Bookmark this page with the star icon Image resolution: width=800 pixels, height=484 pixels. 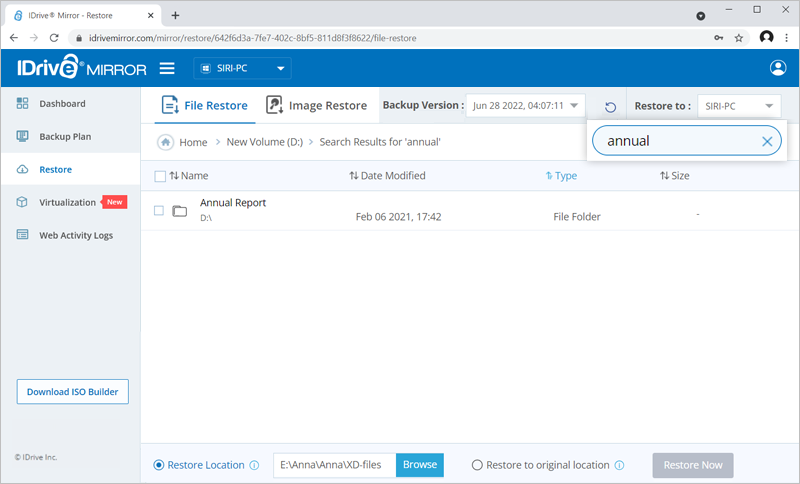(739, 38)
